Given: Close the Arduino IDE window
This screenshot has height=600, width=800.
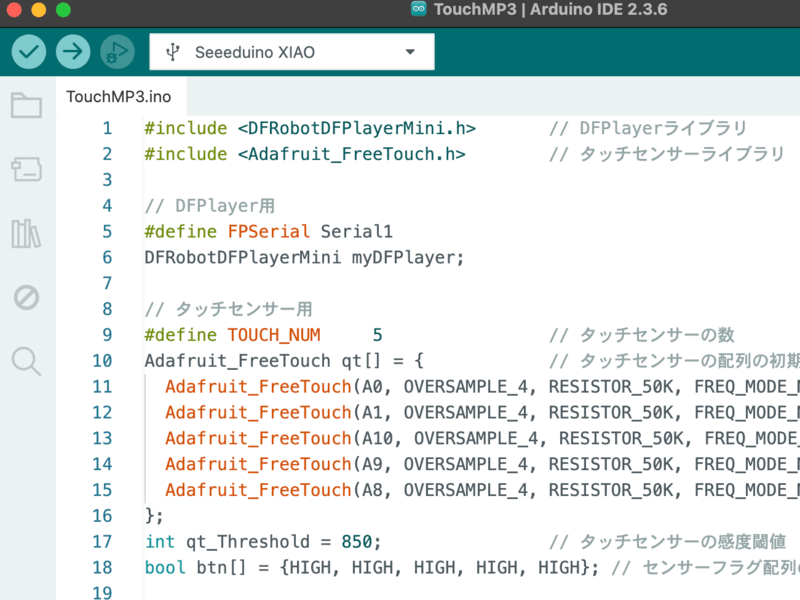Looking at the screenshot, I should (x=14, y=10).
